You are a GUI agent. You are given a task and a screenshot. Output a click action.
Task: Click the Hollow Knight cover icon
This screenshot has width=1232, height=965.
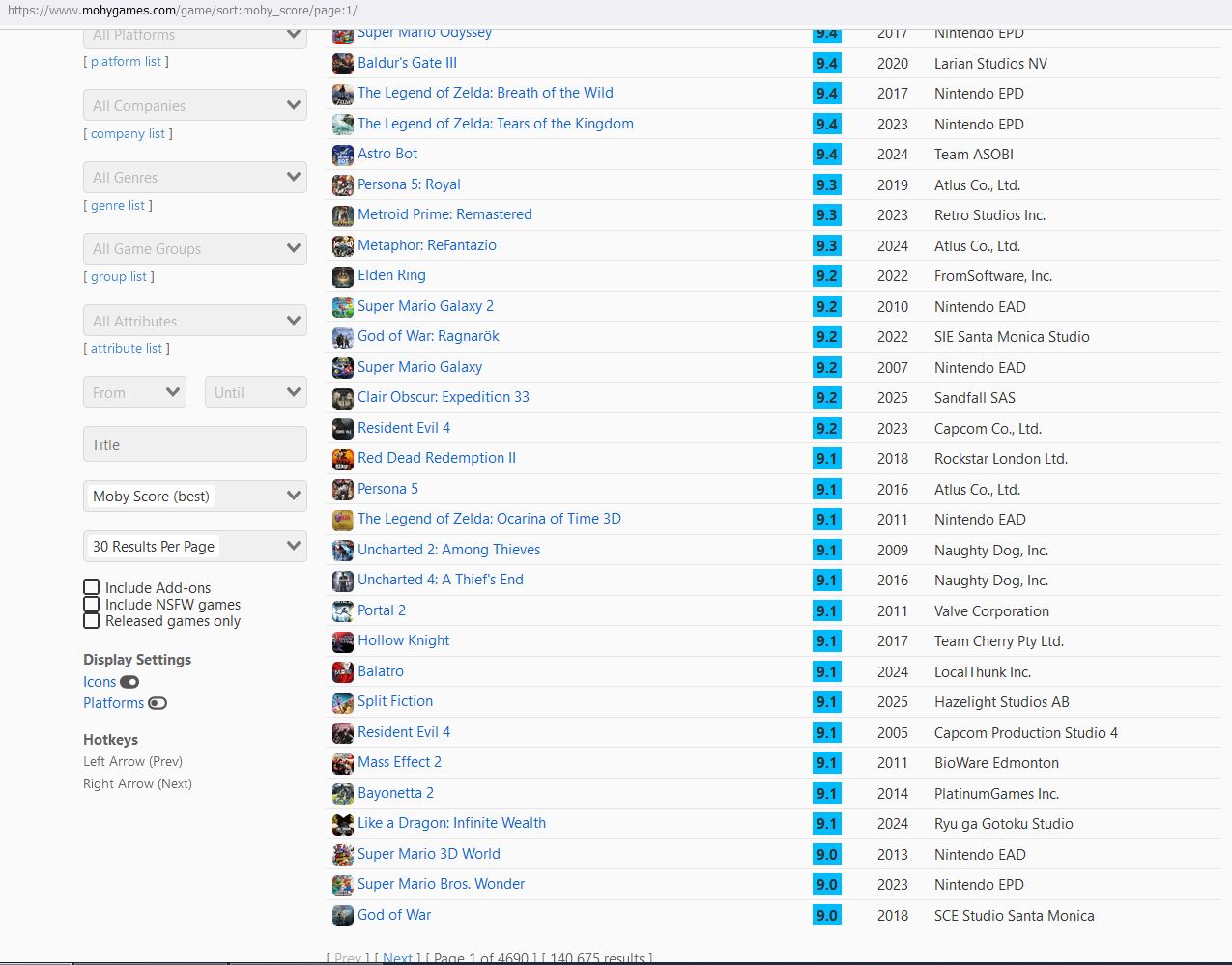click(x=343, y=641)
